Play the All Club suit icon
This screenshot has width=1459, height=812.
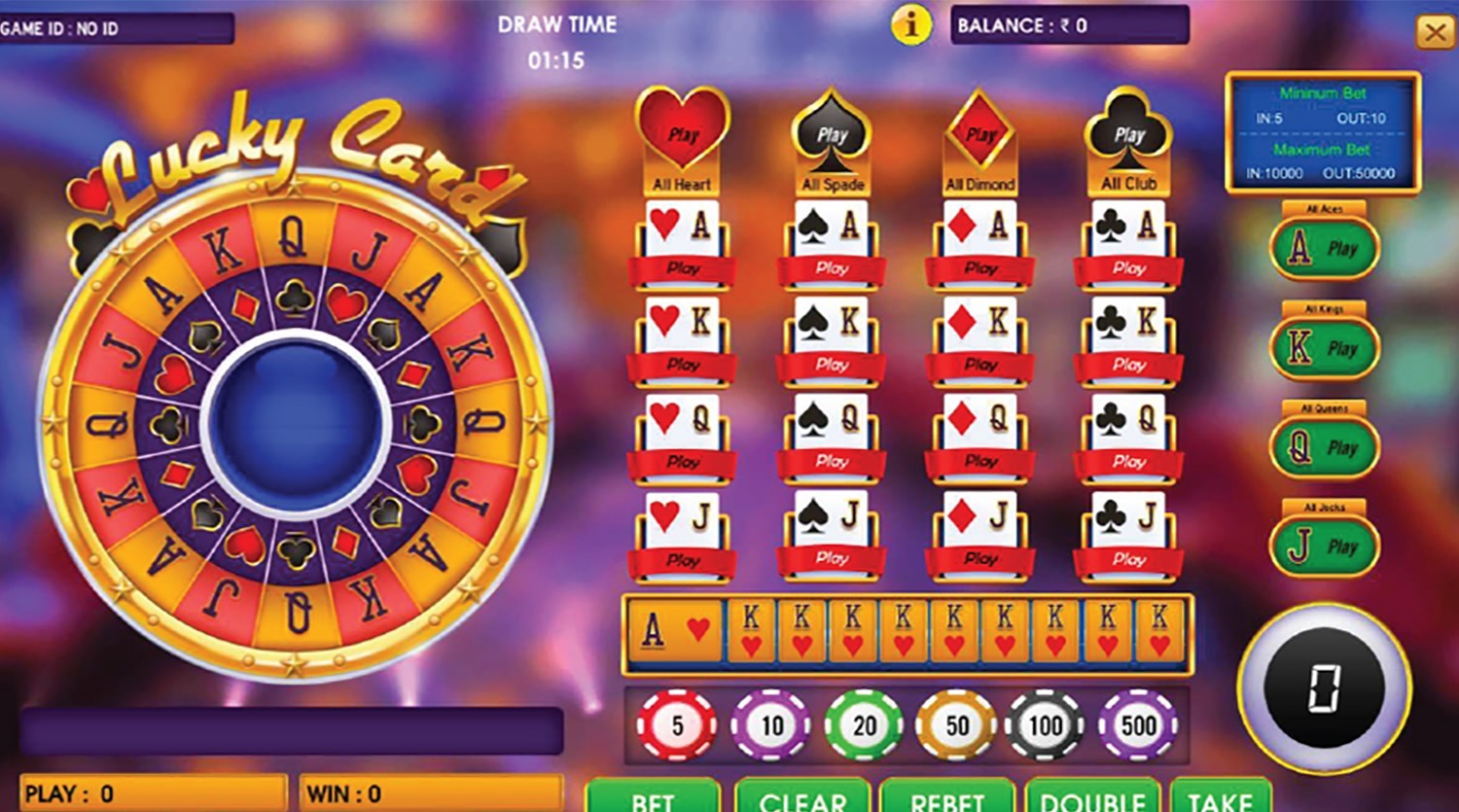click(x=1129, y=131)
